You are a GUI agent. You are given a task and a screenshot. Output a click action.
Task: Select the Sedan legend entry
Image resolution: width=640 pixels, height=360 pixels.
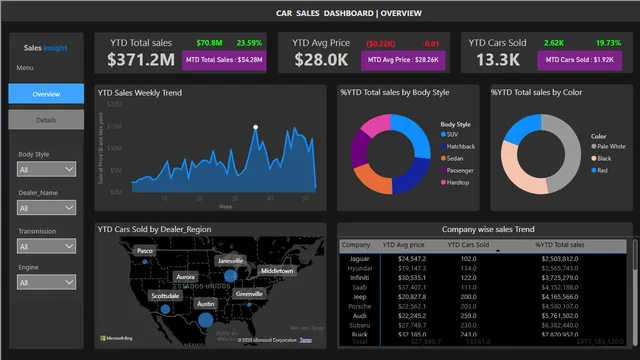(x=452, y=158)
